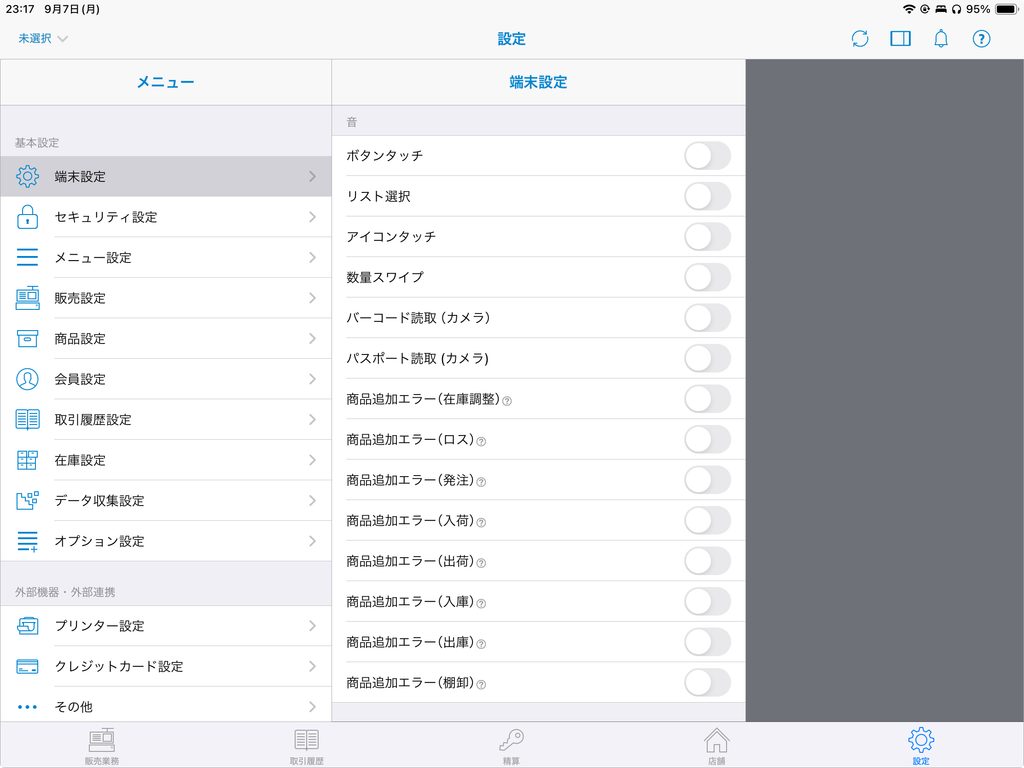The image size is (1024, 768).
Task: Click help icon beside 商品追加エラー(ロス)
Action: pyautogui.click(x=481, y=441)
